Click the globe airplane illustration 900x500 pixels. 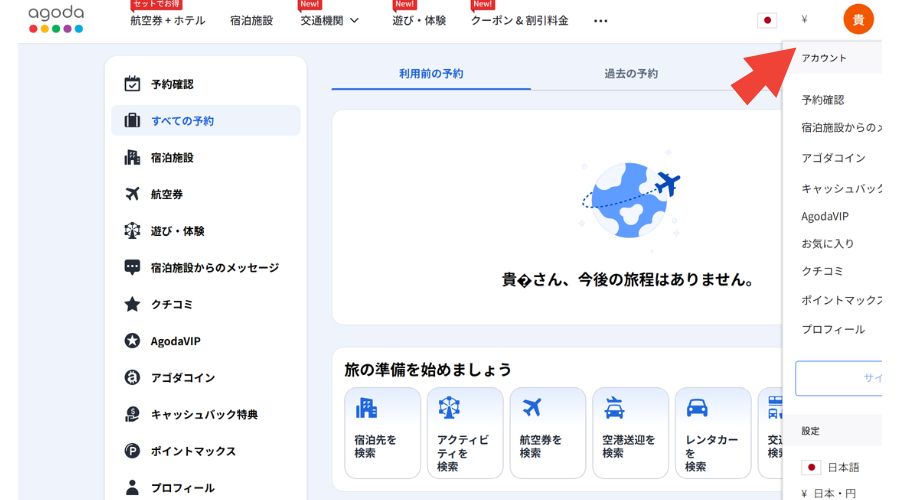[x=630, y=201]
